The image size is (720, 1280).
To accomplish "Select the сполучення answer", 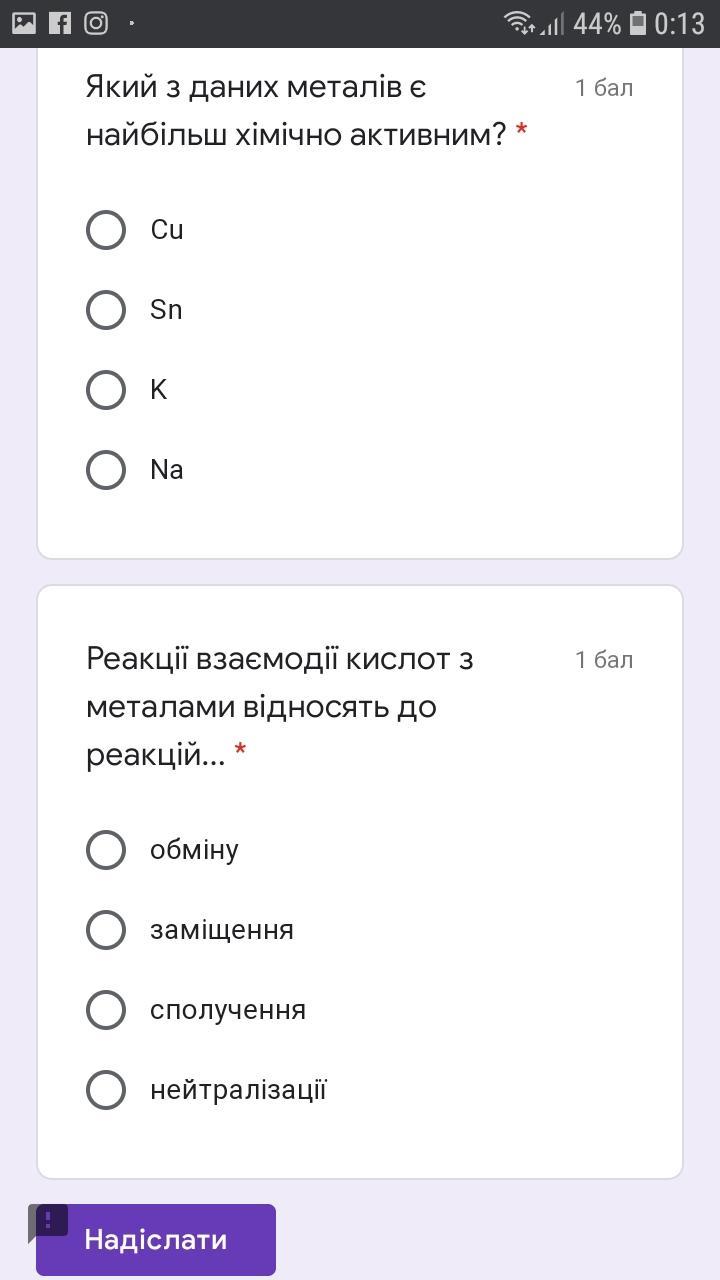I will click(106, 1010).
